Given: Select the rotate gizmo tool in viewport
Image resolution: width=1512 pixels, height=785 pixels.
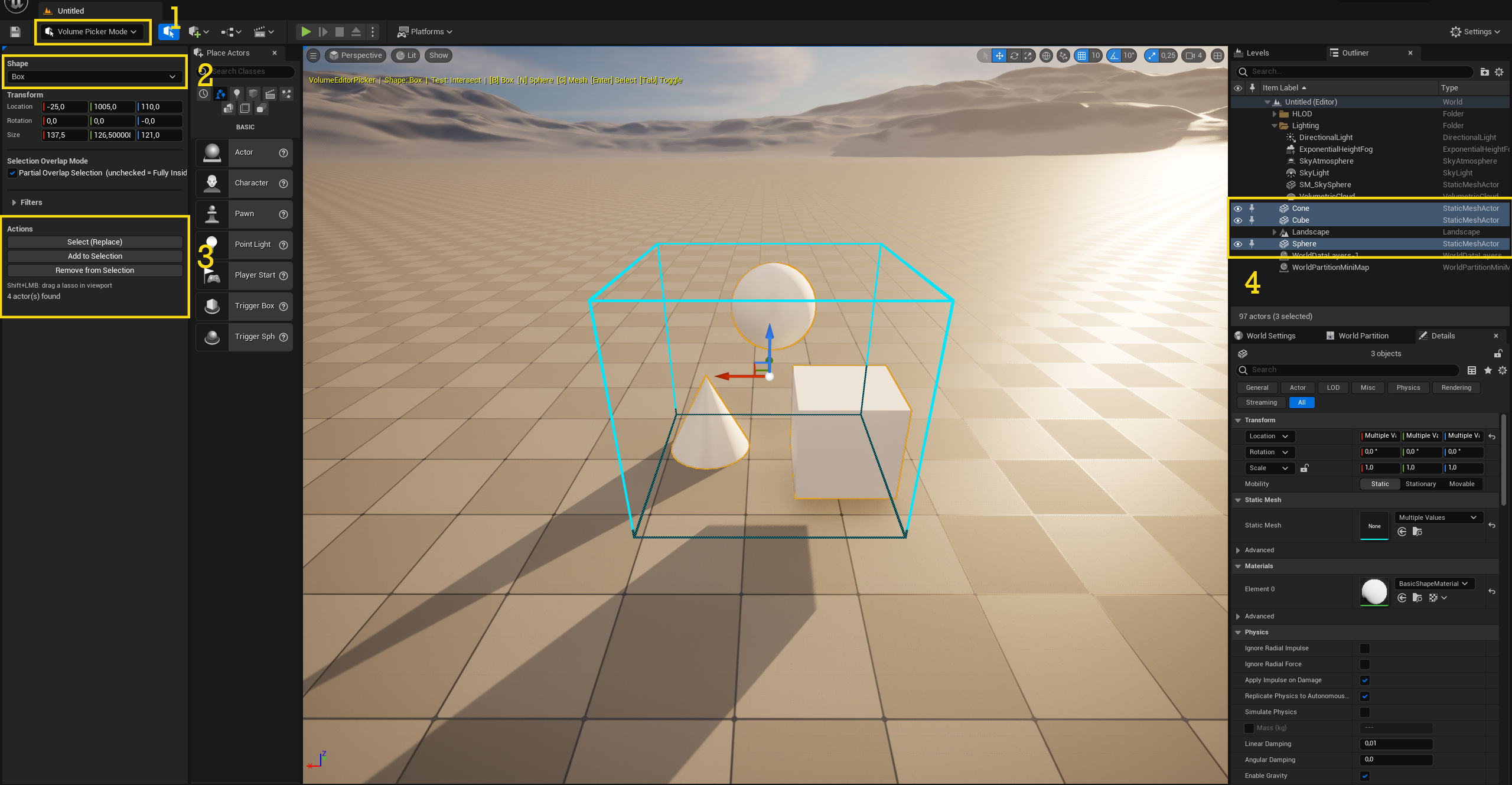Looking at the screenshot, I should click(x=1014, y=56).
